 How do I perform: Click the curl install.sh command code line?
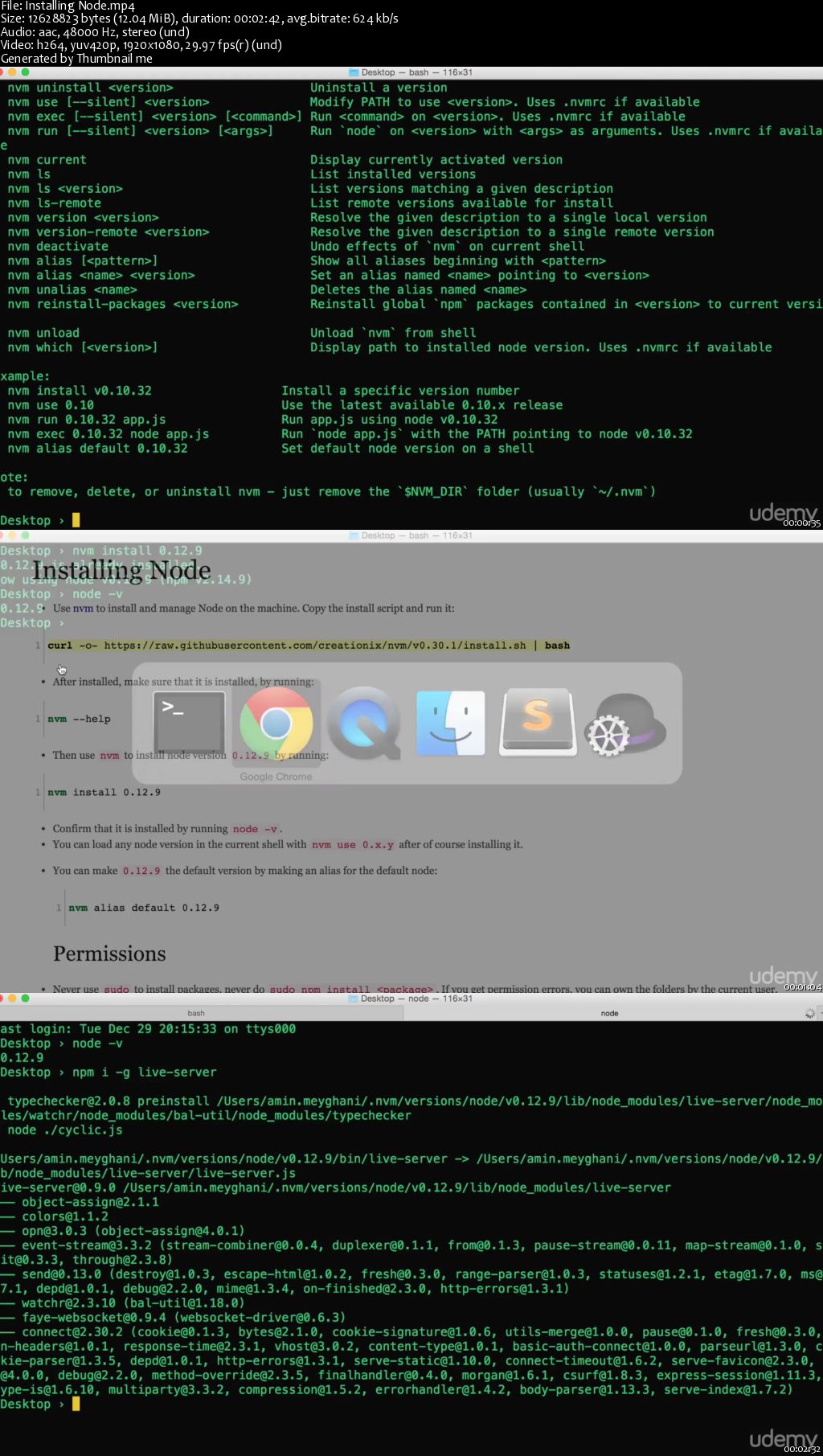pyautogui.click(x=309, y=646)
